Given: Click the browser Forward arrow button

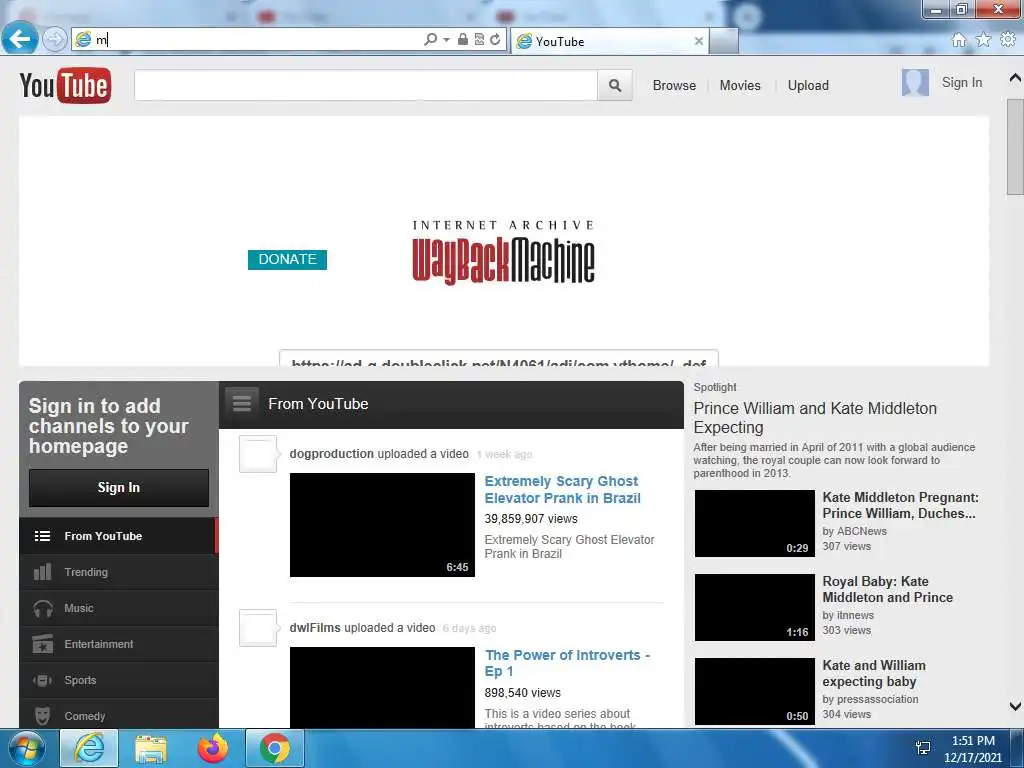Looking at the screenshot, I should coord(55,39).
